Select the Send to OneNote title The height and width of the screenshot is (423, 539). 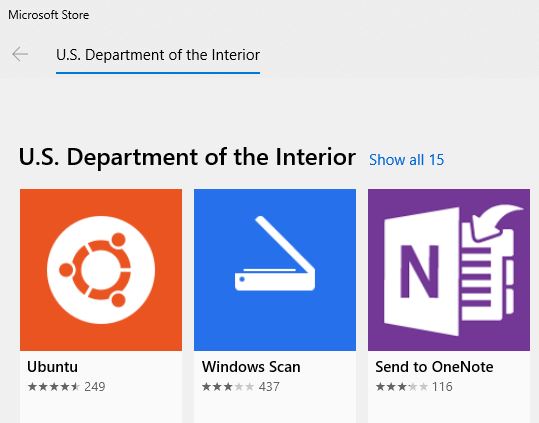tap(434, 367)
